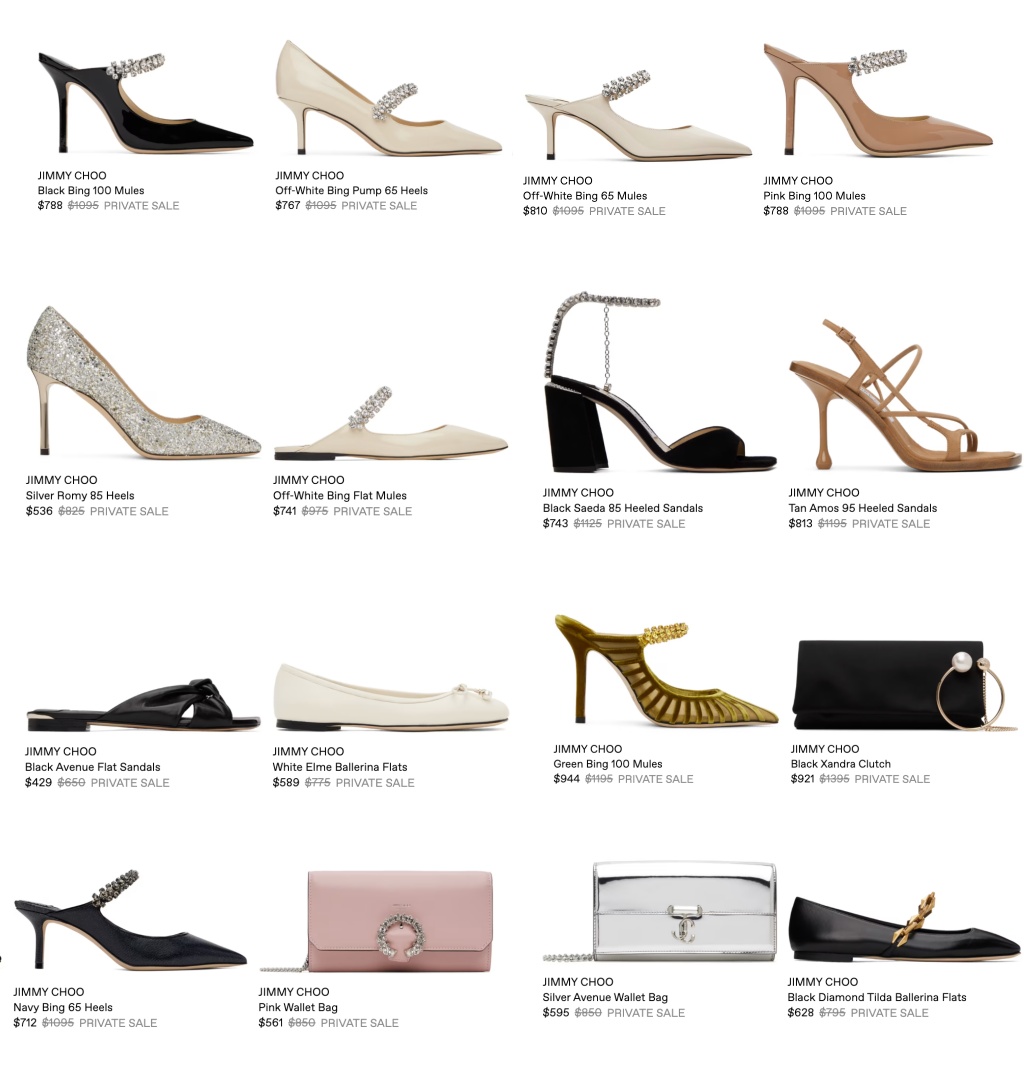Click the $921 price of Black Xandra Clutch
Screen dimensions: 1024x1080
pyautogui.click(x=802, y=779)
